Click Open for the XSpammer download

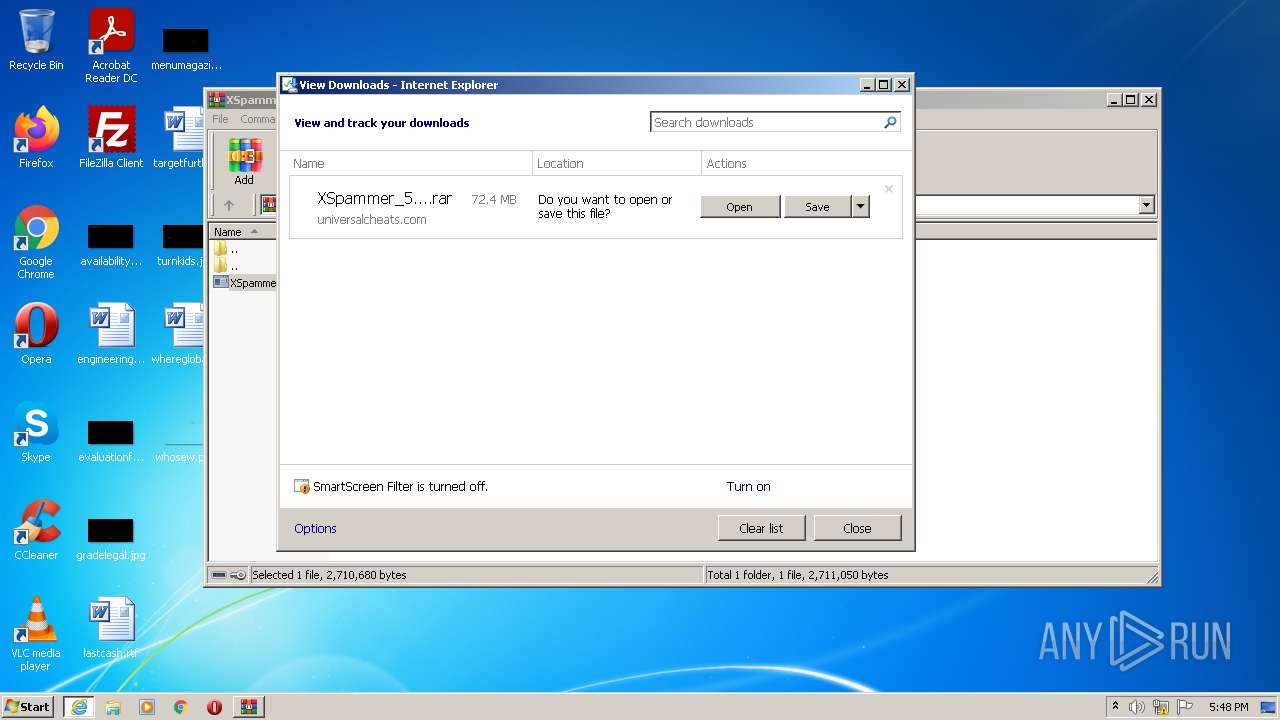tap(740, 207)
